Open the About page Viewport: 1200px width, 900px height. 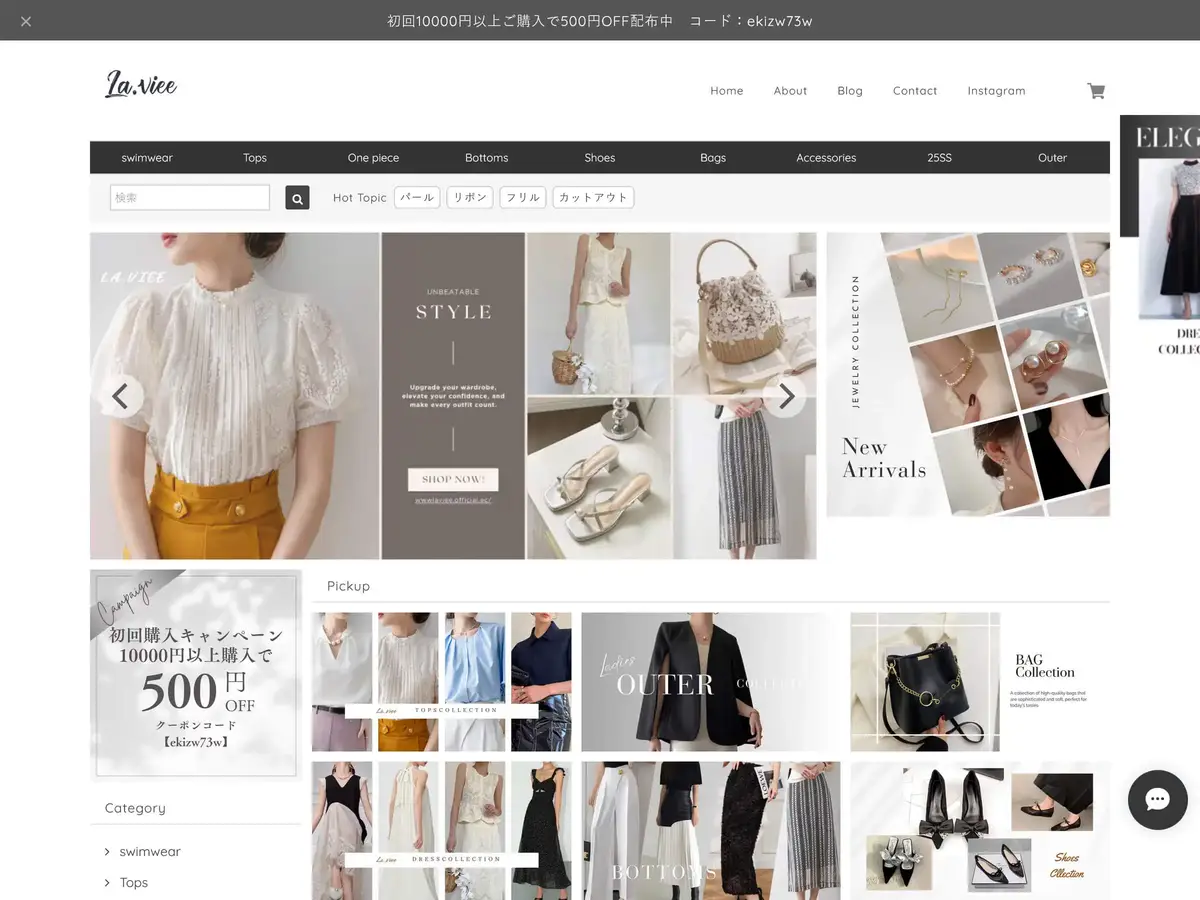pyautogui.click(x=790, y=91)
